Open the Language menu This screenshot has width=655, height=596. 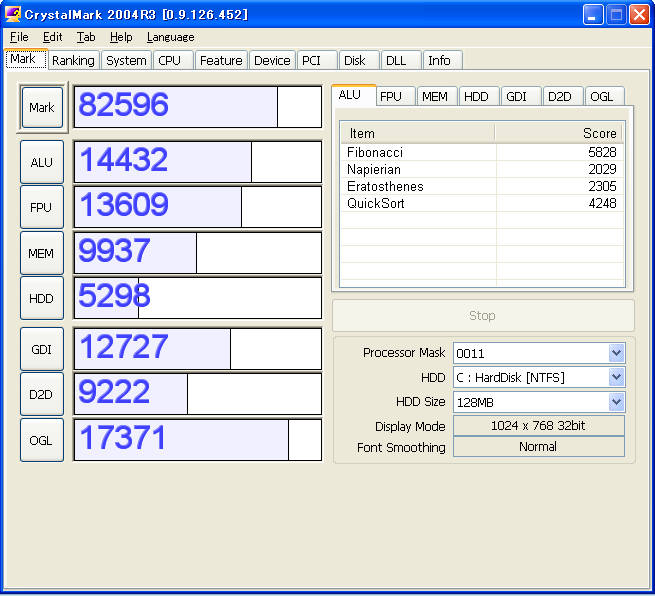coord(170,37)
